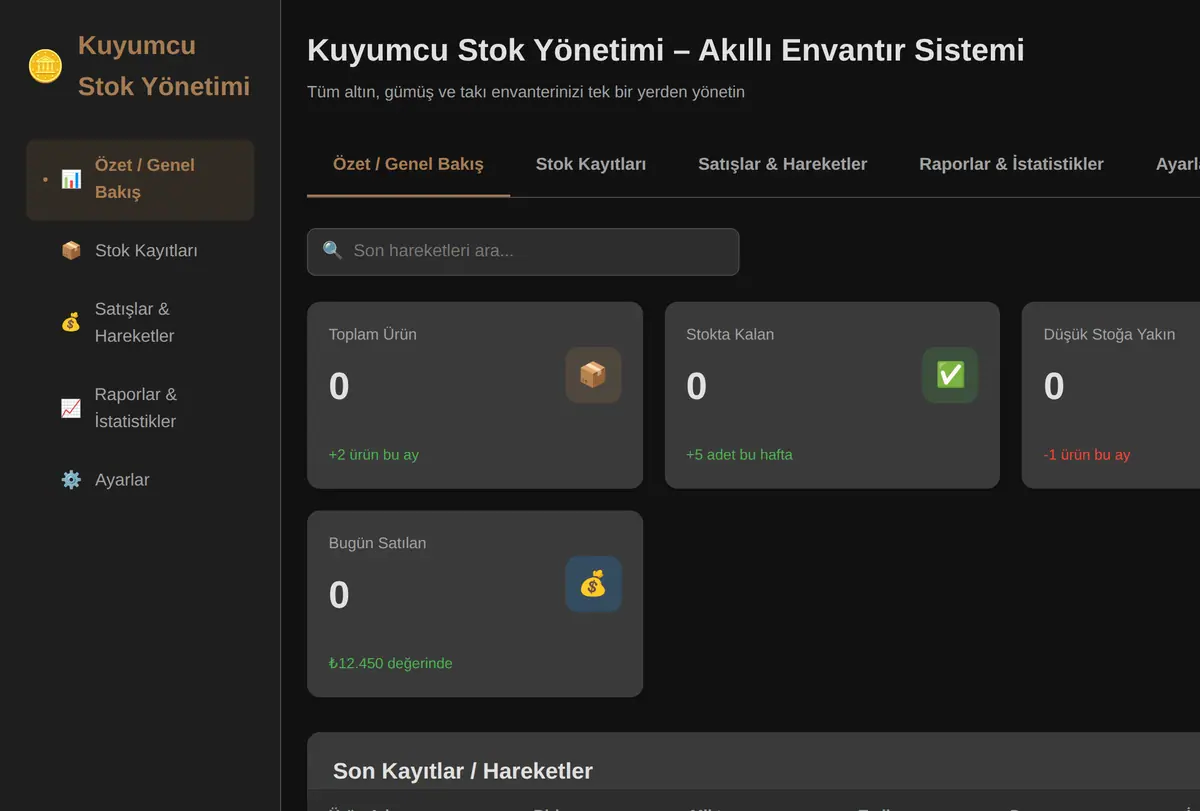Open Özet / Genel Bakış in the sidebar
Viewport: 1200px width, 811px height.
point(140,179)
